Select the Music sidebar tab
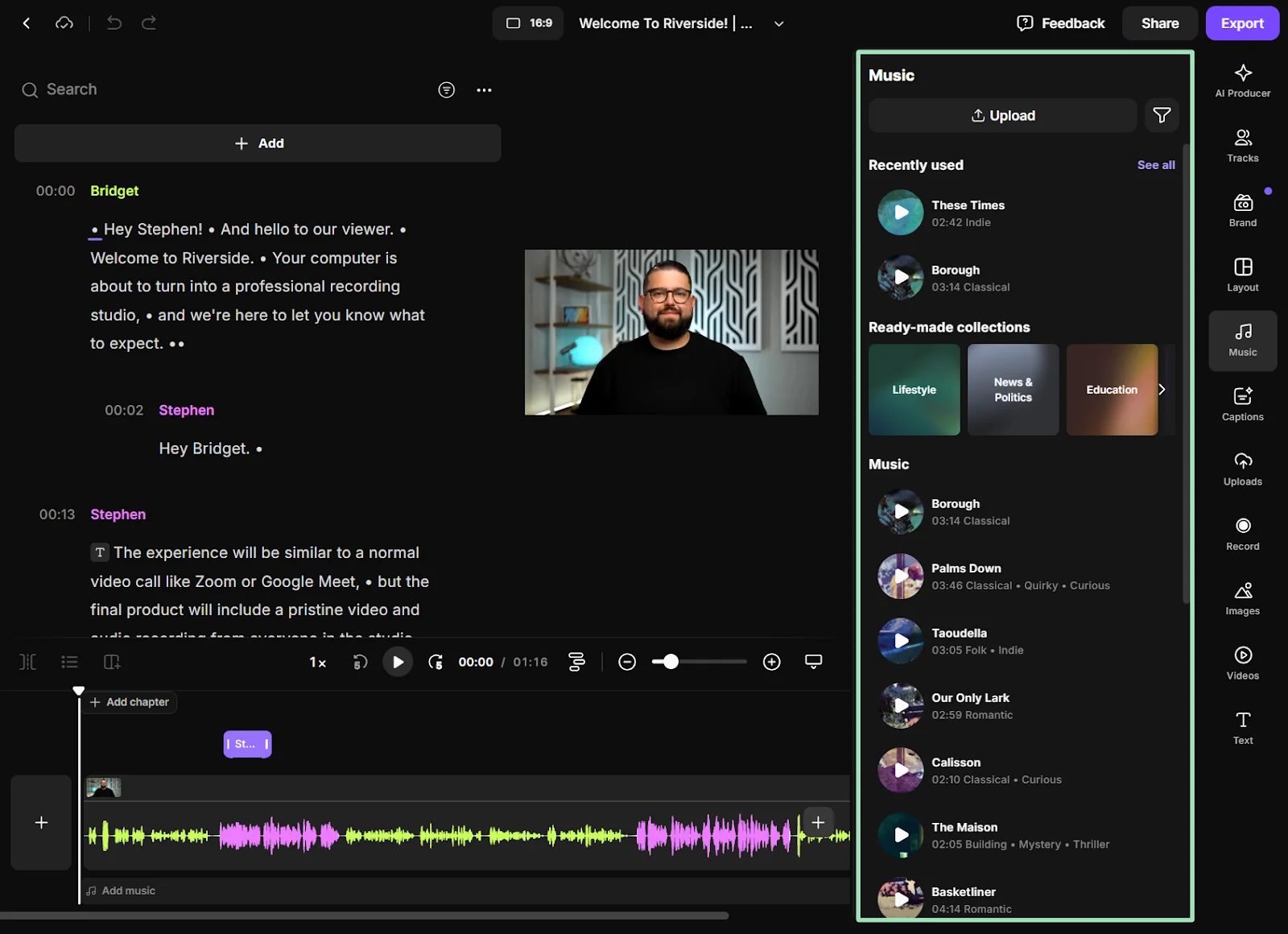This screenshot has width=1288, height=934. [1243, 341]
